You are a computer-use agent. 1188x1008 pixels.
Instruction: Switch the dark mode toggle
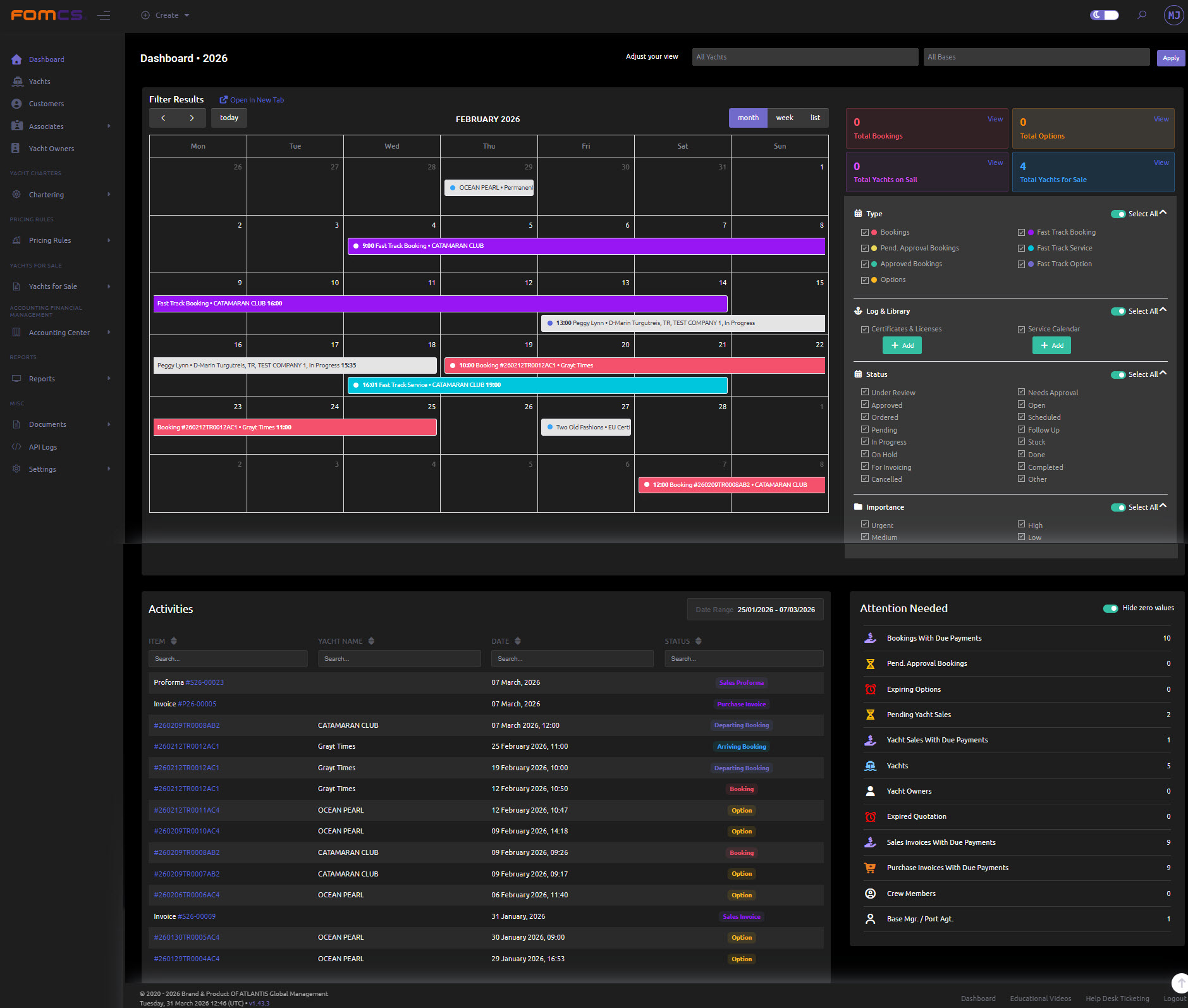(1105, 15)
